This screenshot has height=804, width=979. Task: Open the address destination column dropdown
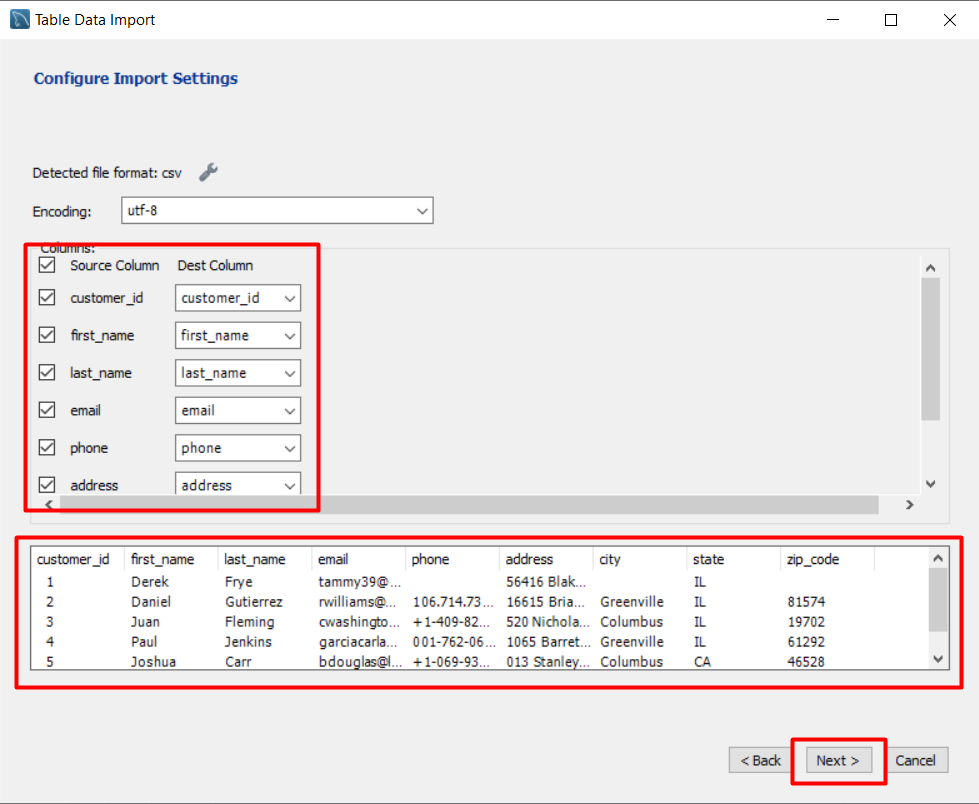[x=290, y=484]
